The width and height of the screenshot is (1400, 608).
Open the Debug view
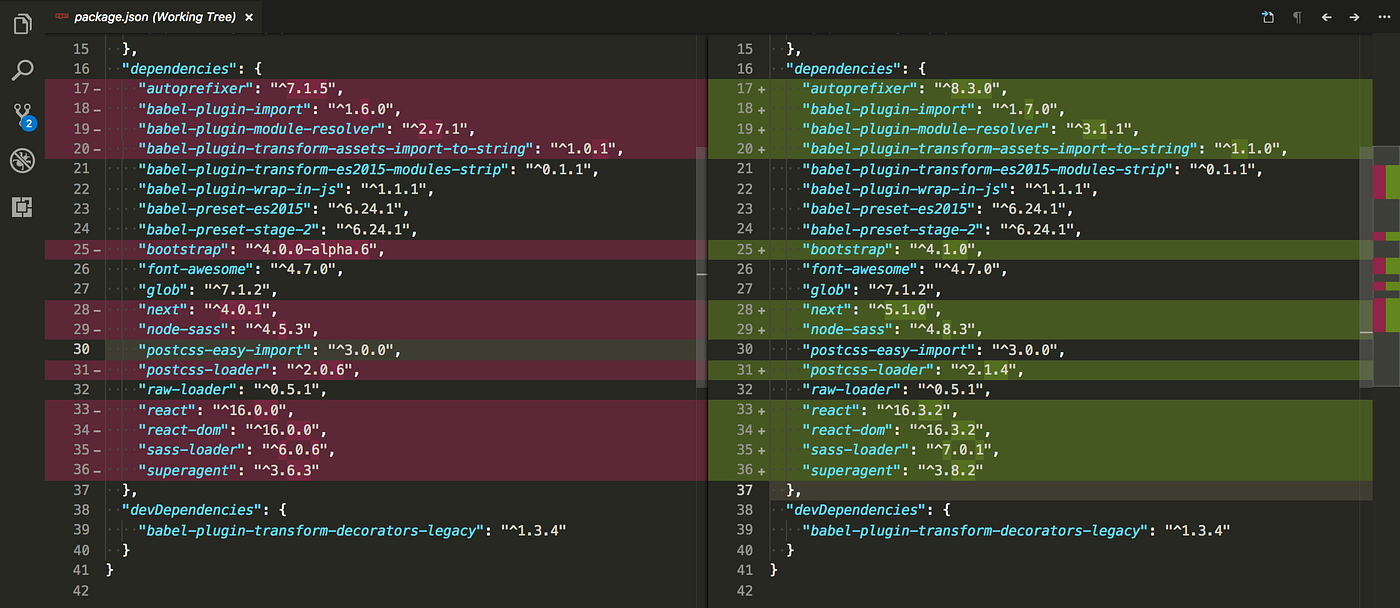point(22,160)
